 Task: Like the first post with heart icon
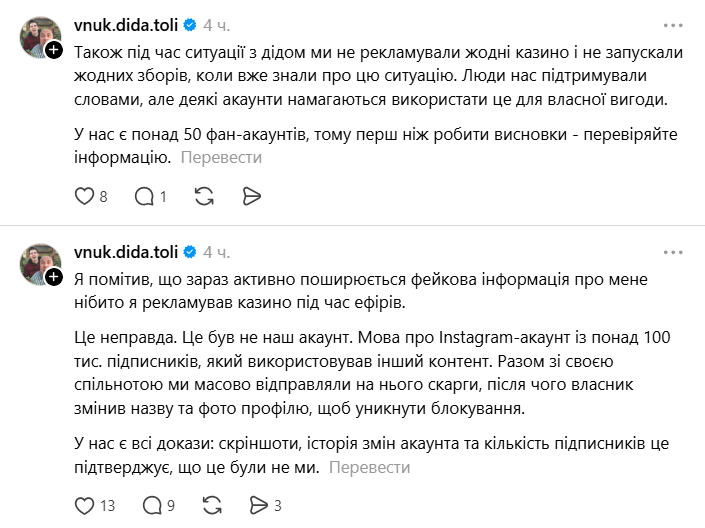pos(84,197)
